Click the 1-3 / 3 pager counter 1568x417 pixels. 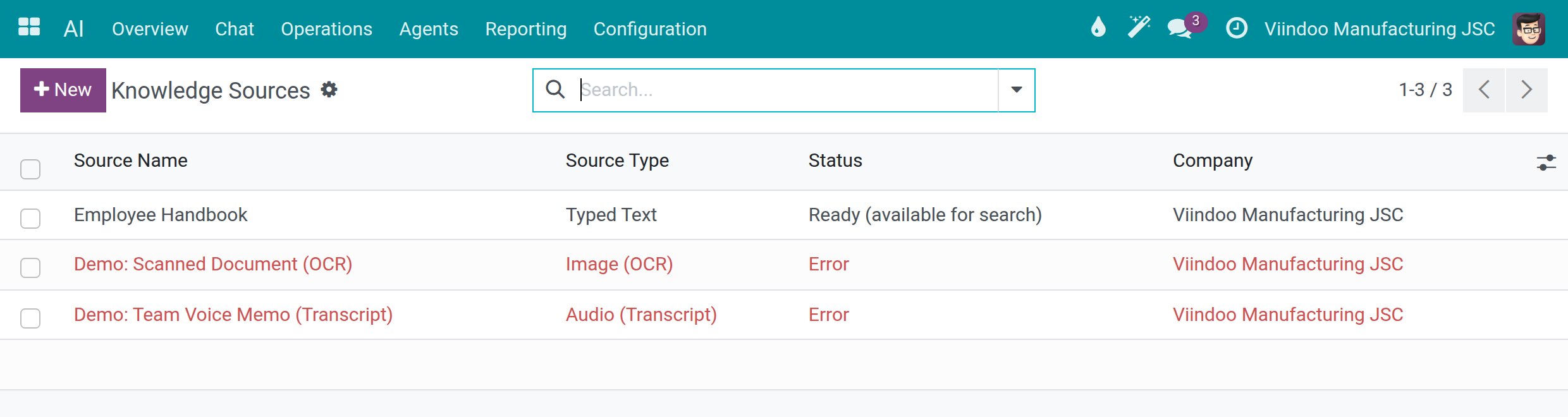(1425, 90)
